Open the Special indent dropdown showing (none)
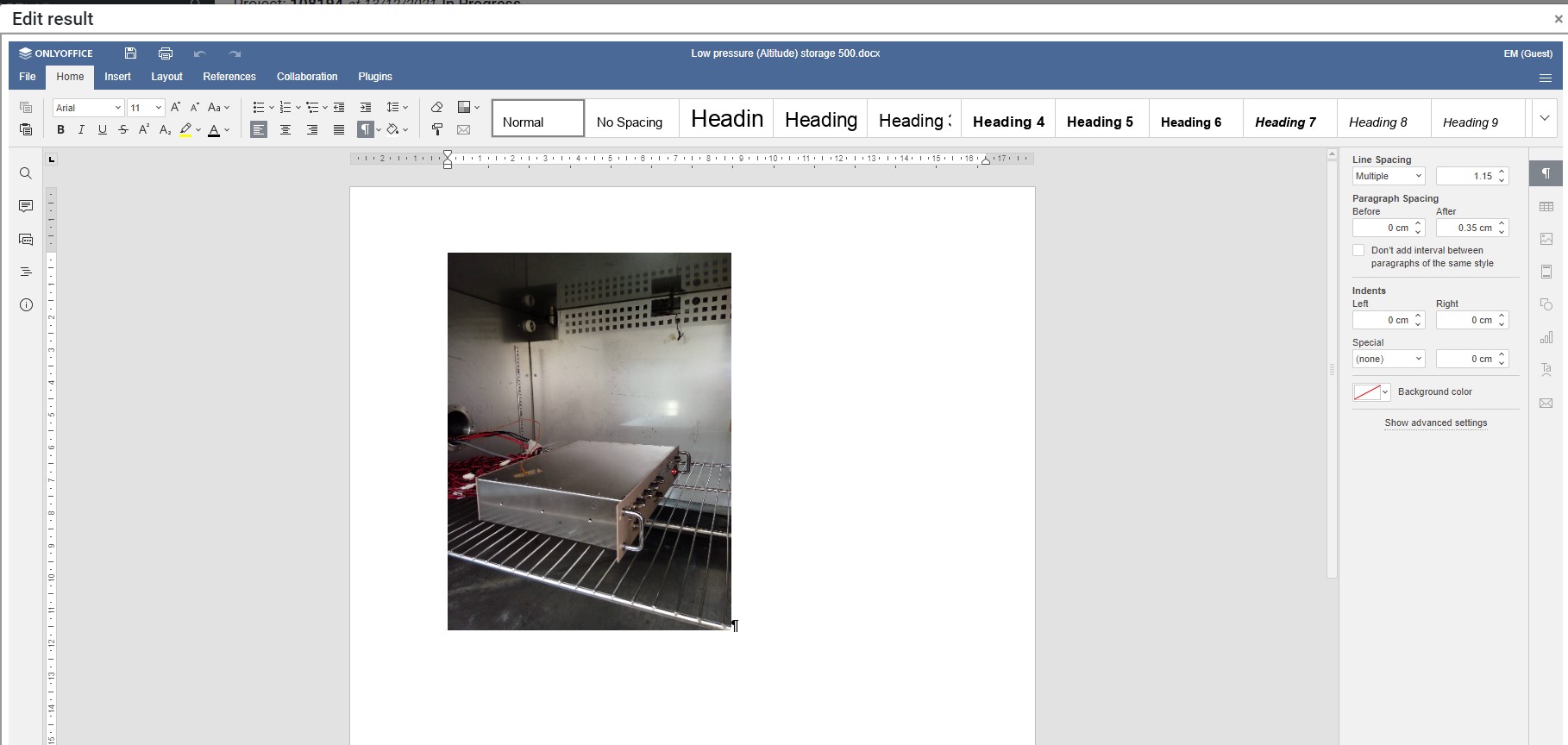 (1389, 359)
